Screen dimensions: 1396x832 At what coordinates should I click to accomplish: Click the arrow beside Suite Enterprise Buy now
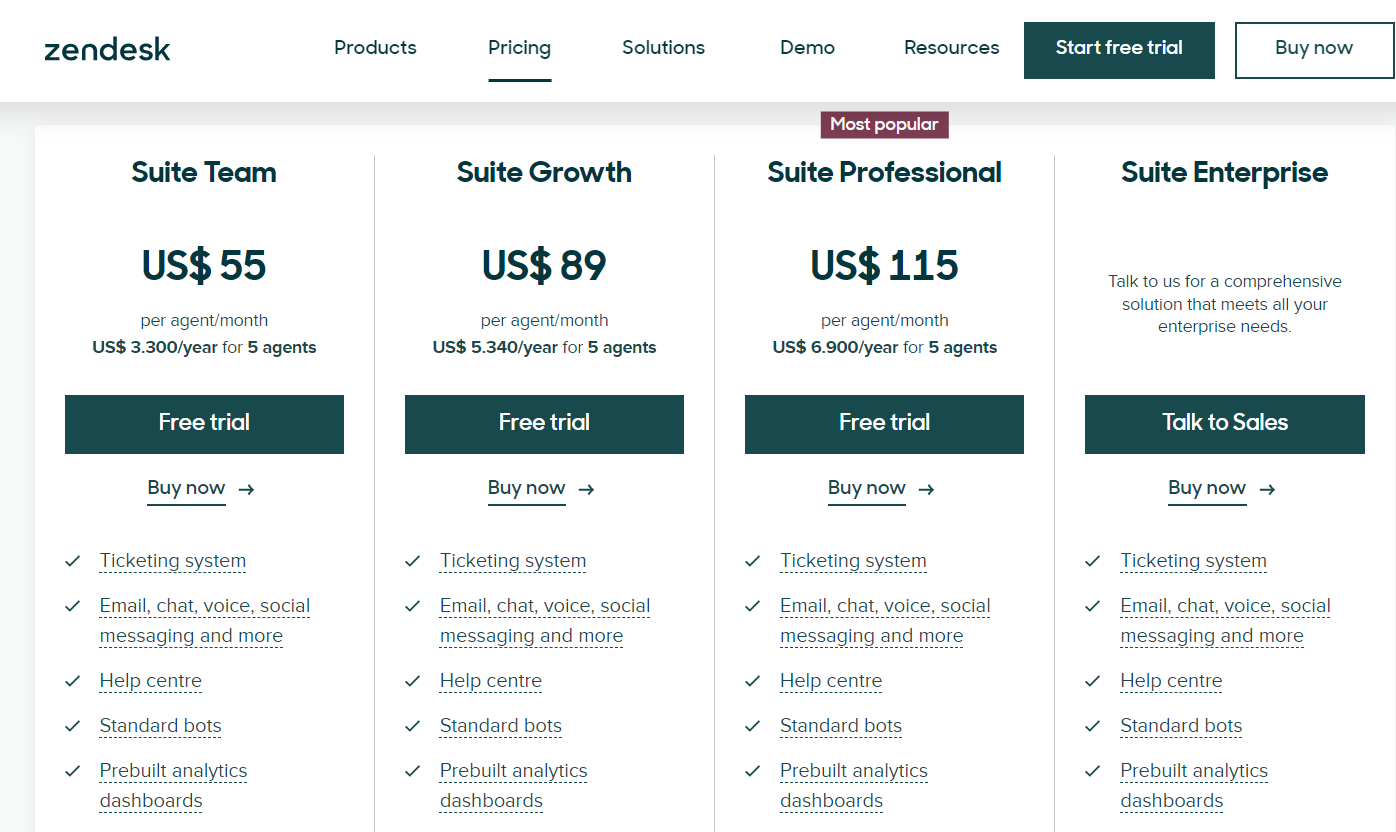(1267, 489)
